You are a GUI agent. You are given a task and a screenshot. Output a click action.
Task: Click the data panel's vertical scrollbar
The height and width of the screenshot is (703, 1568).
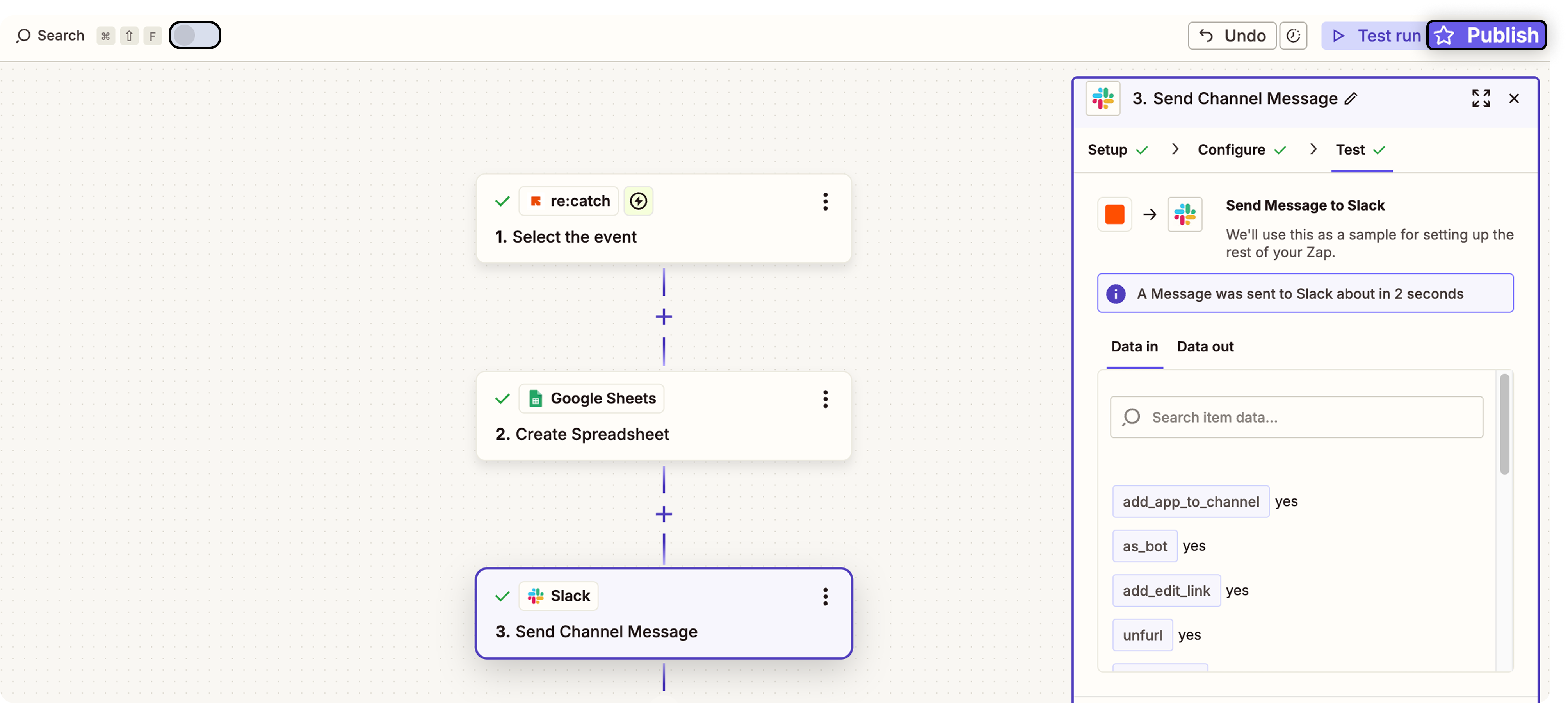[x=1504, y=425]
